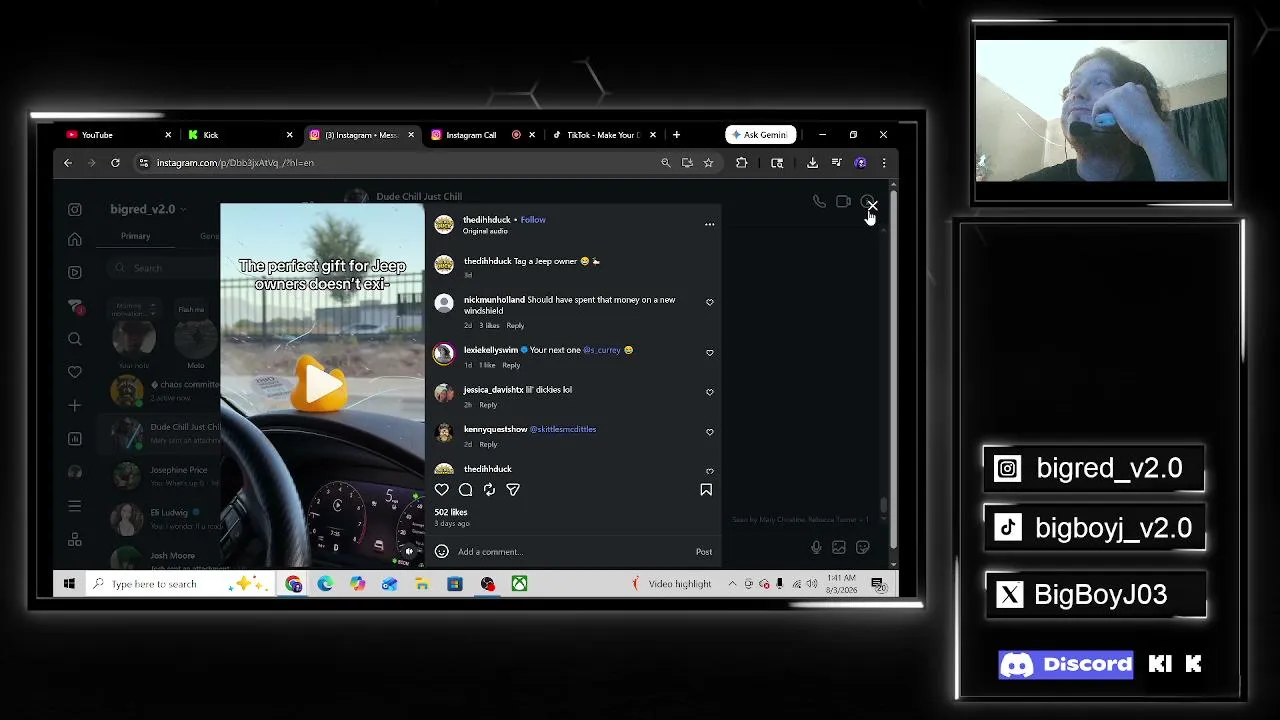Like kennyquestshow's comment
Image resolution: width=1280 pixels, height=720 pixels.
click(x=710, y=432)
